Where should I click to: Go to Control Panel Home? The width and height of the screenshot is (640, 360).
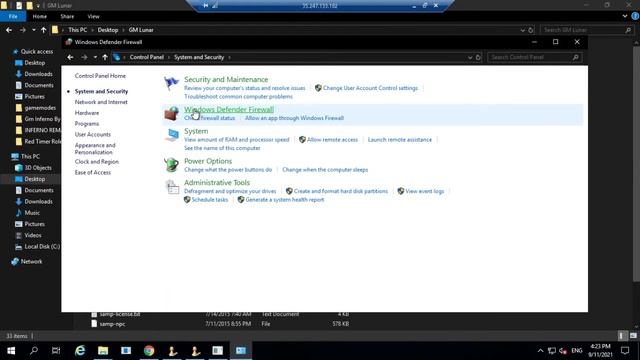click(x=100, y=76)
